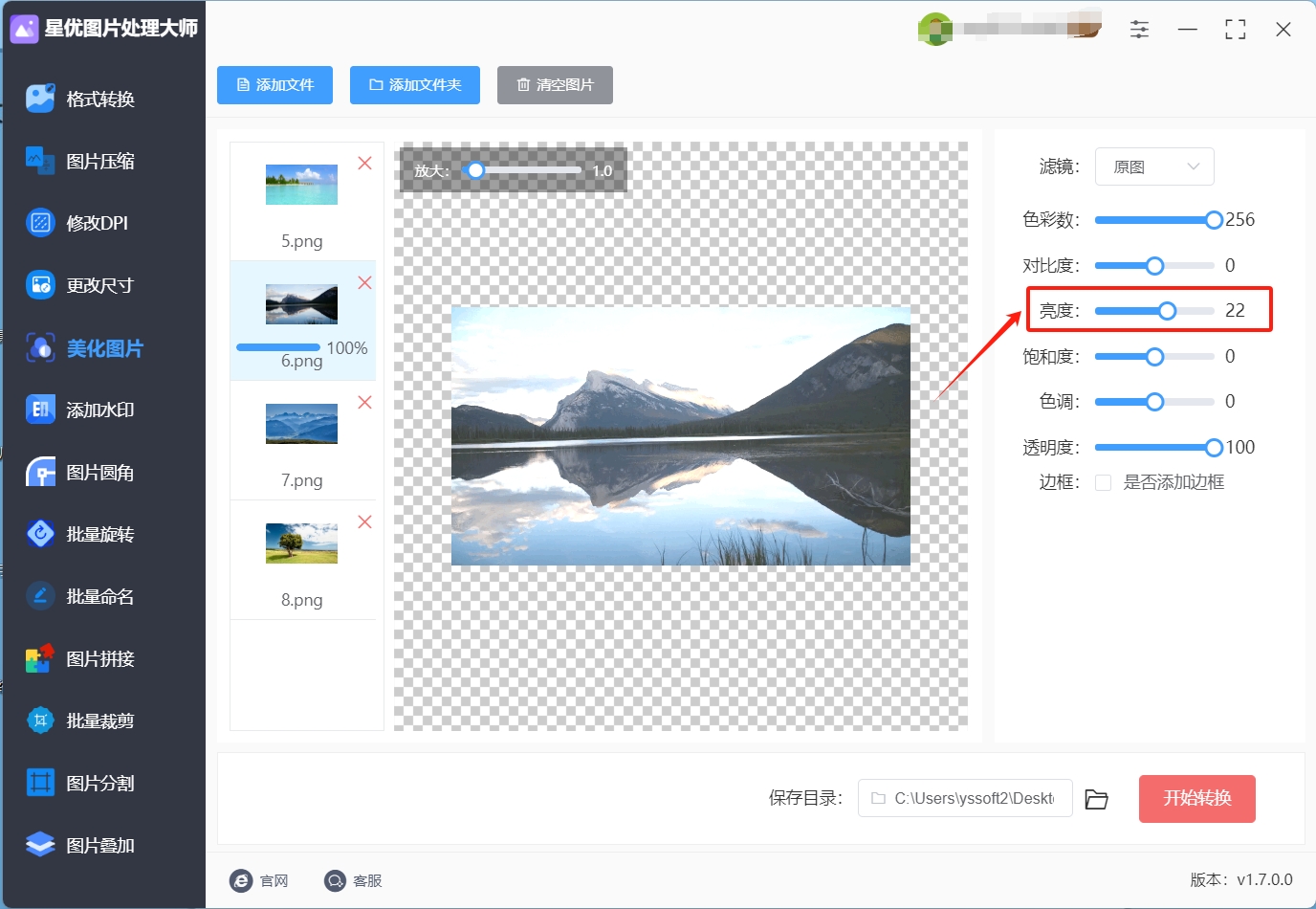The width and height of the screenshot is (1316, 909).
Task: Select the 7.png thumbnail
Action: click(301, 424)
